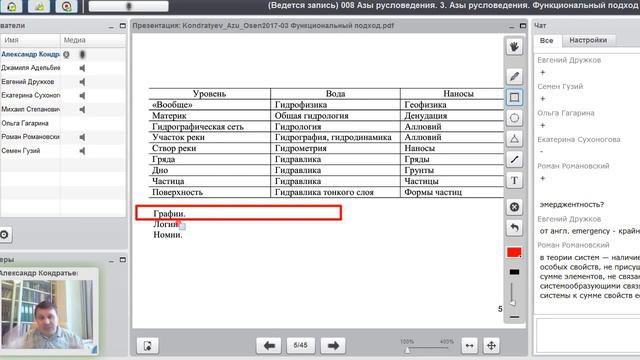Select the pencil drawing tool
This screenshot has height=360, width=640.
click(514, 76)
